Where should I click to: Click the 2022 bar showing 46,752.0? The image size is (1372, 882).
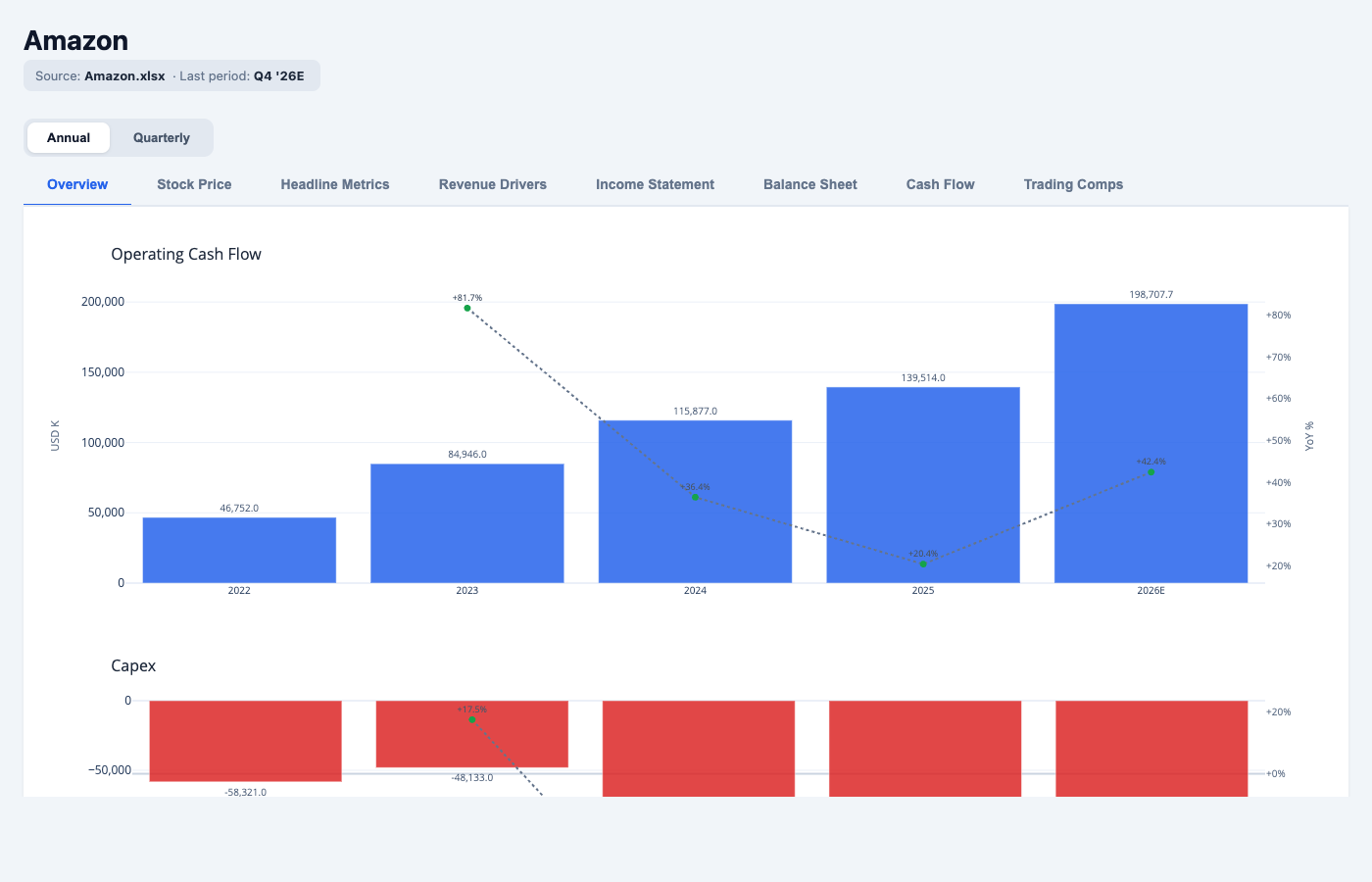[239, 549]
